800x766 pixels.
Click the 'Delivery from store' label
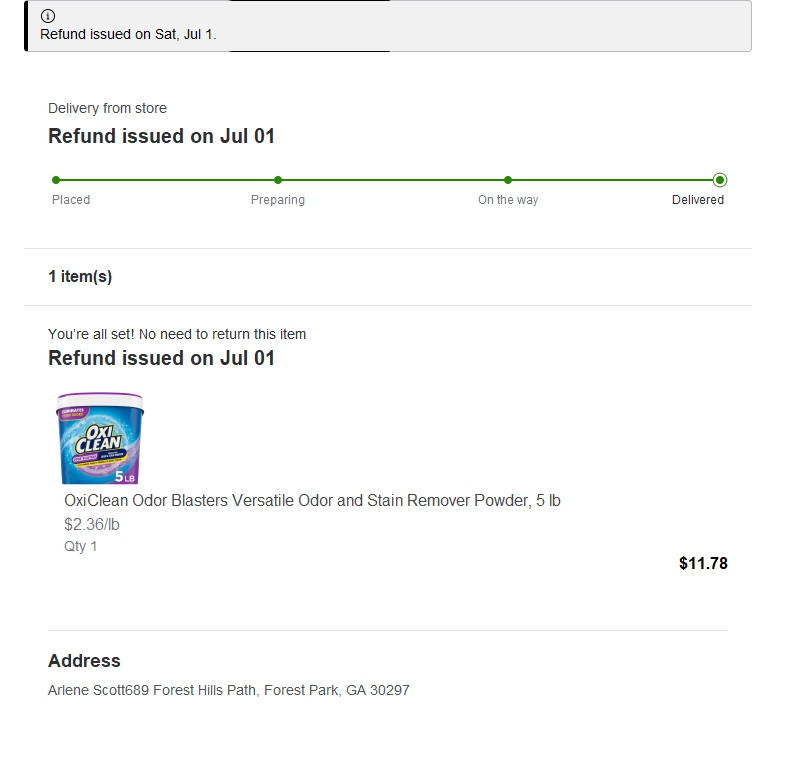pos(107,108)
